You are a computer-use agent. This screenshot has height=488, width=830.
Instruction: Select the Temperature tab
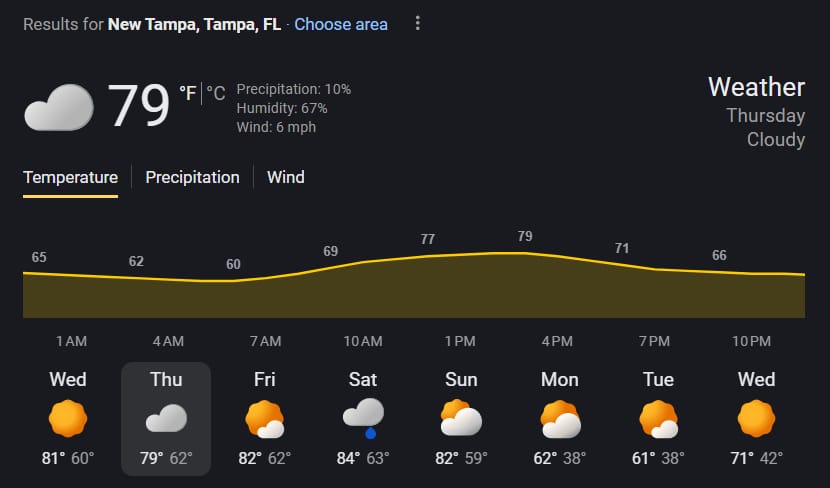tap(70, 177)
